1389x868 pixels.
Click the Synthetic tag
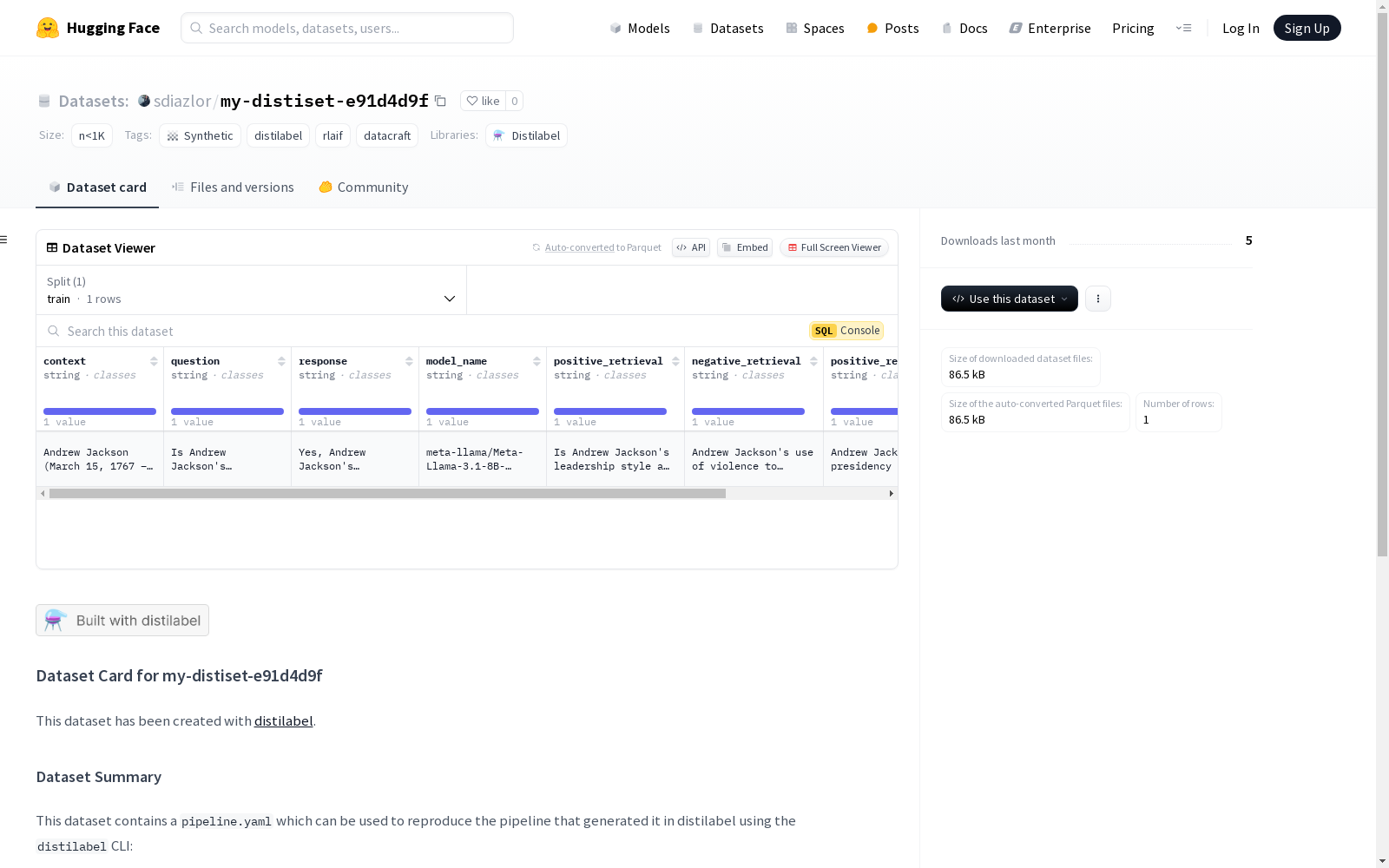point(200,135)
